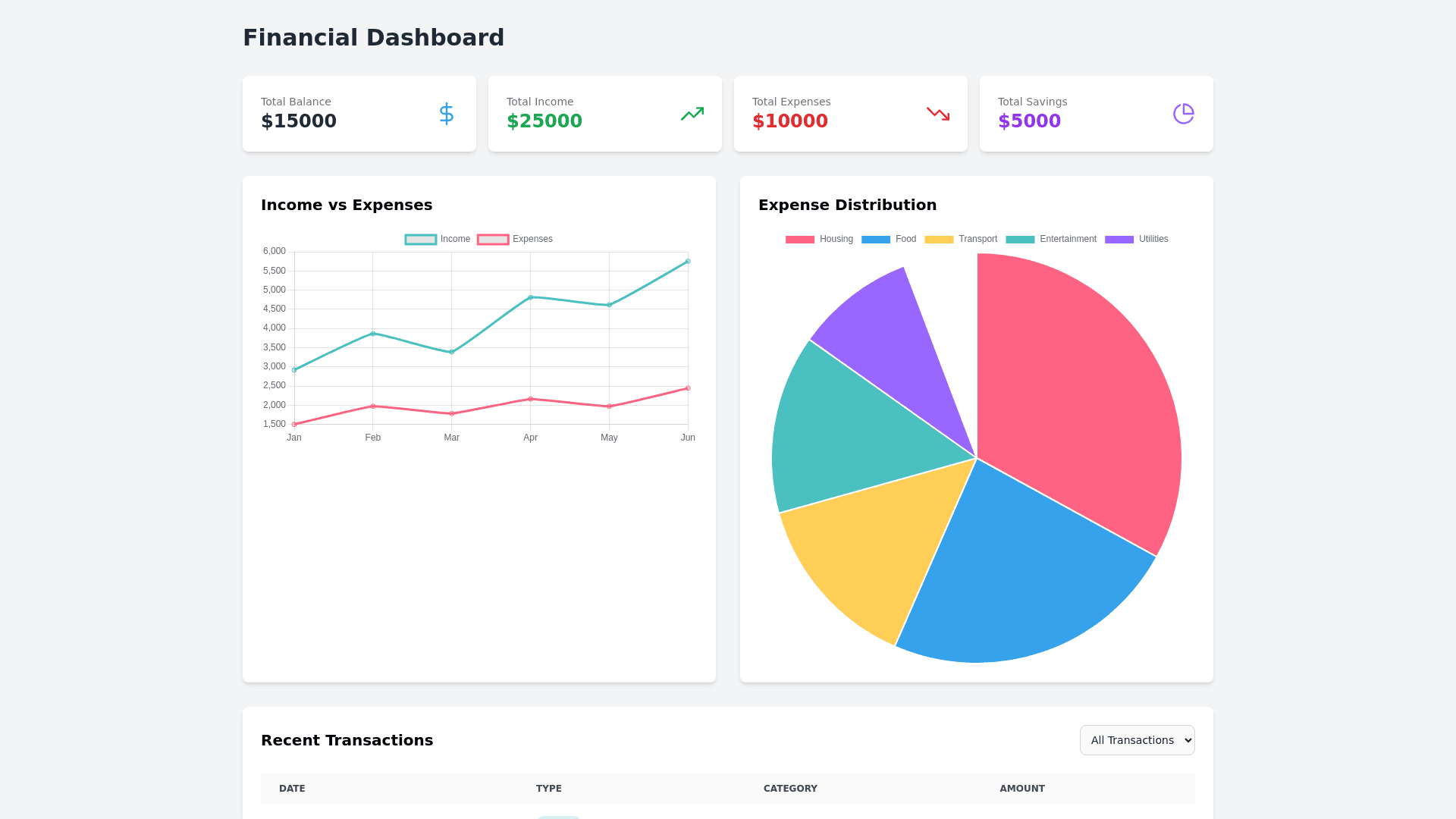Toggle Food legend item in Expense Distribution
1456x819 pixels.
(889, 239)
